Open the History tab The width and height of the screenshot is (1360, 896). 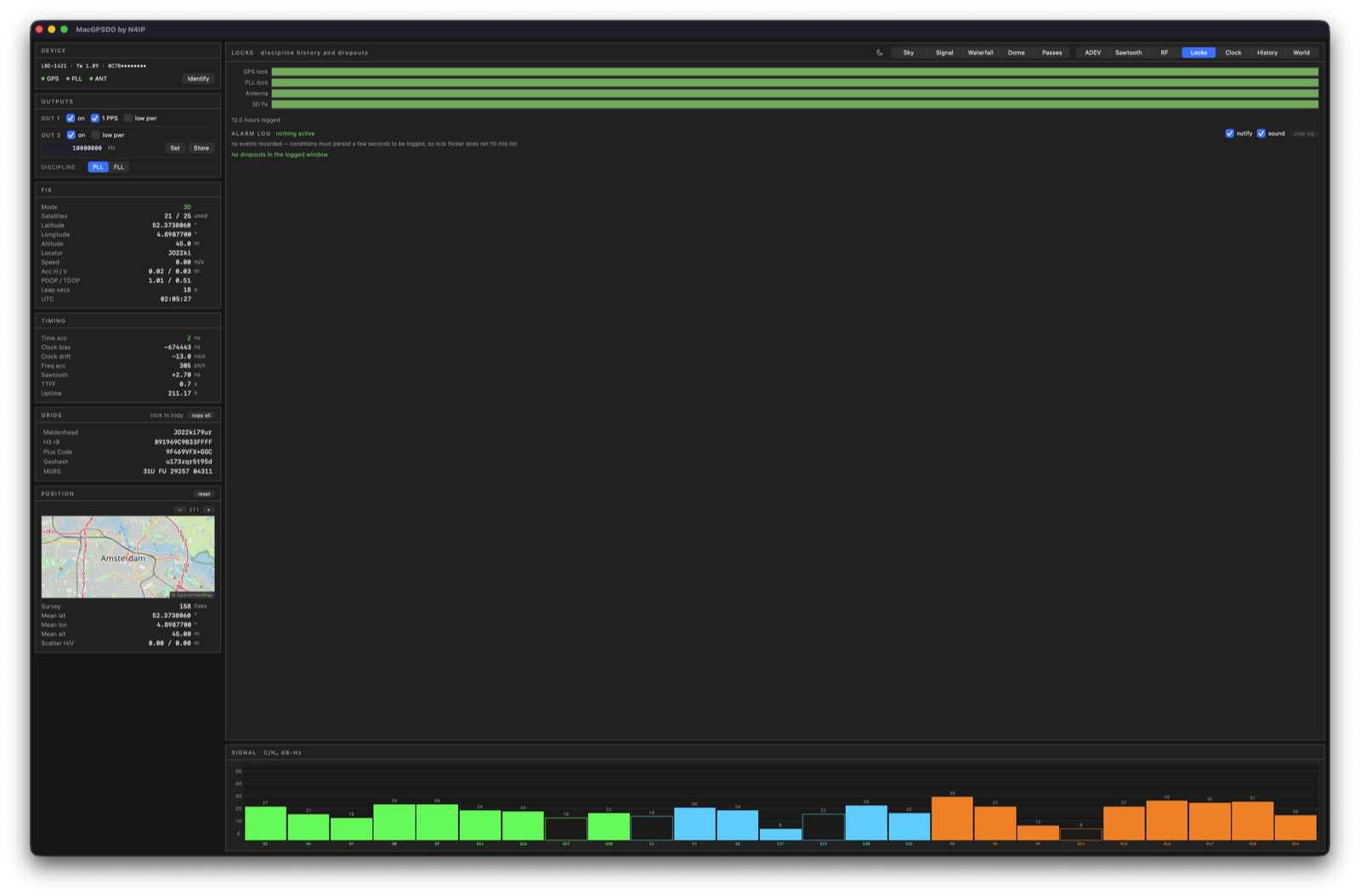(1267, 53)
